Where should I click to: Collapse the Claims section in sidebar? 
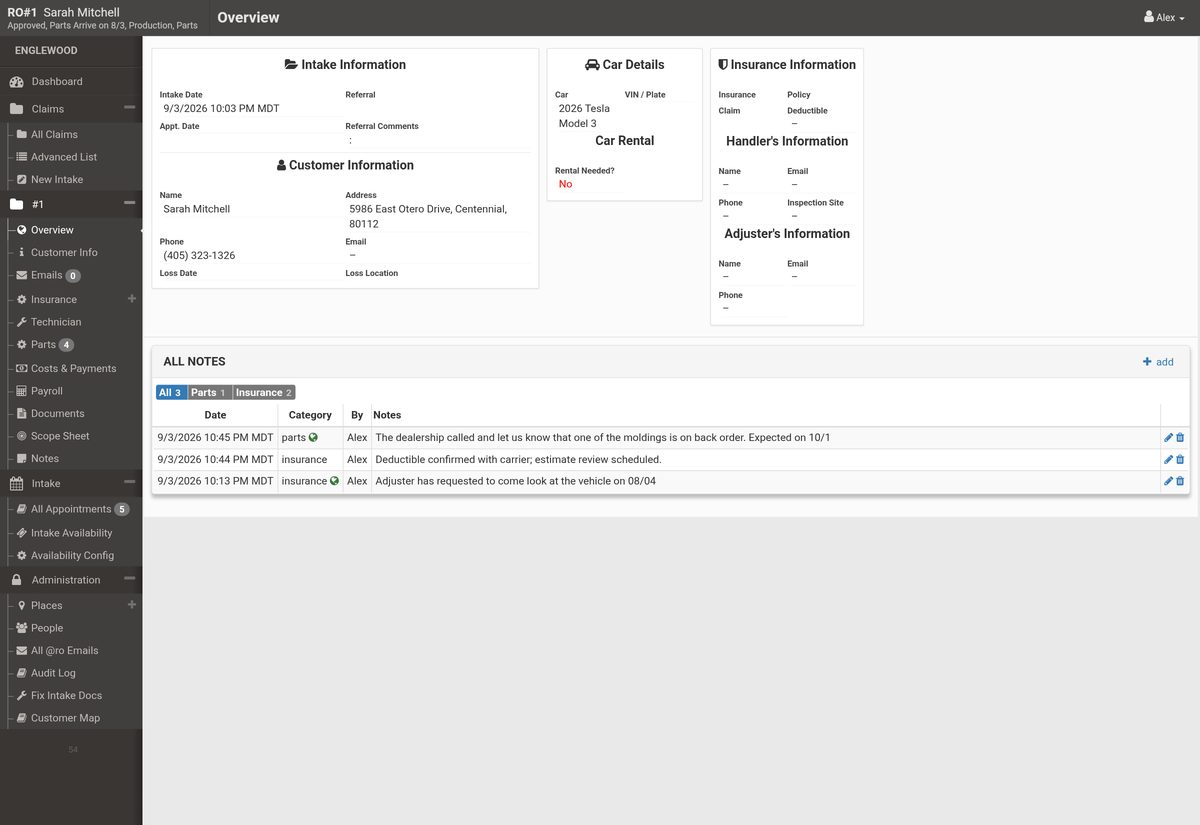pyautogui.click(x=129, y=107)
